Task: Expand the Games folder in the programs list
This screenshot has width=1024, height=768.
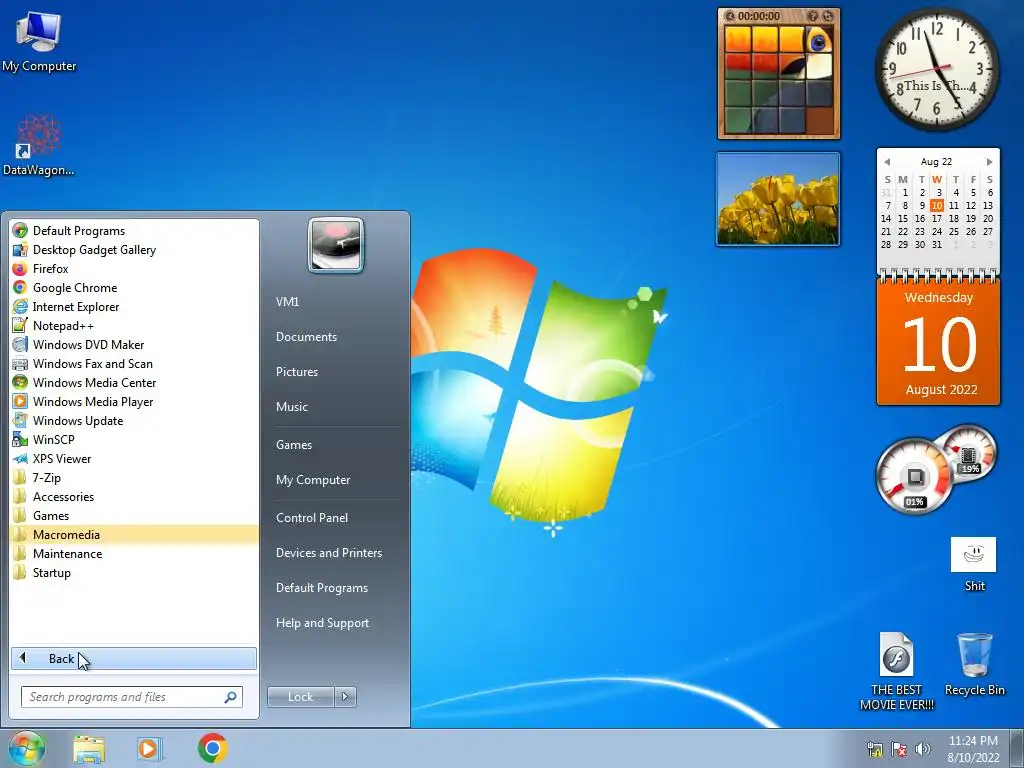Action: pyautogui.click(x=134, y=515)
